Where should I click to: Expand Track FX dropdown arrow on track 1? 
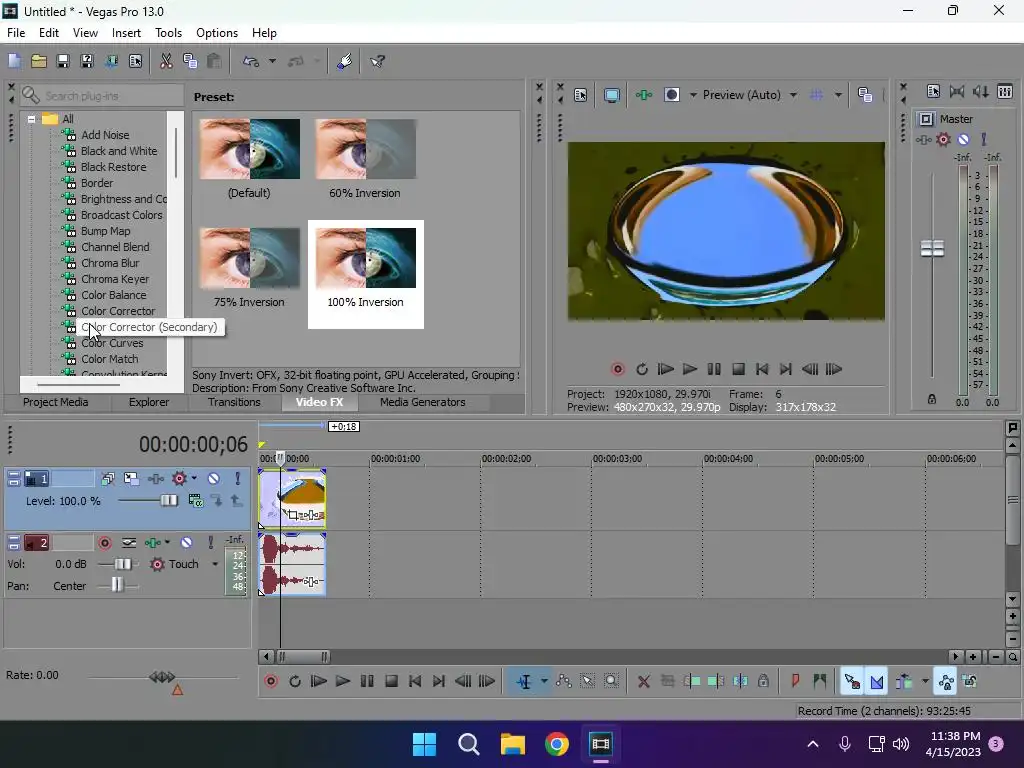click(194, 479)
